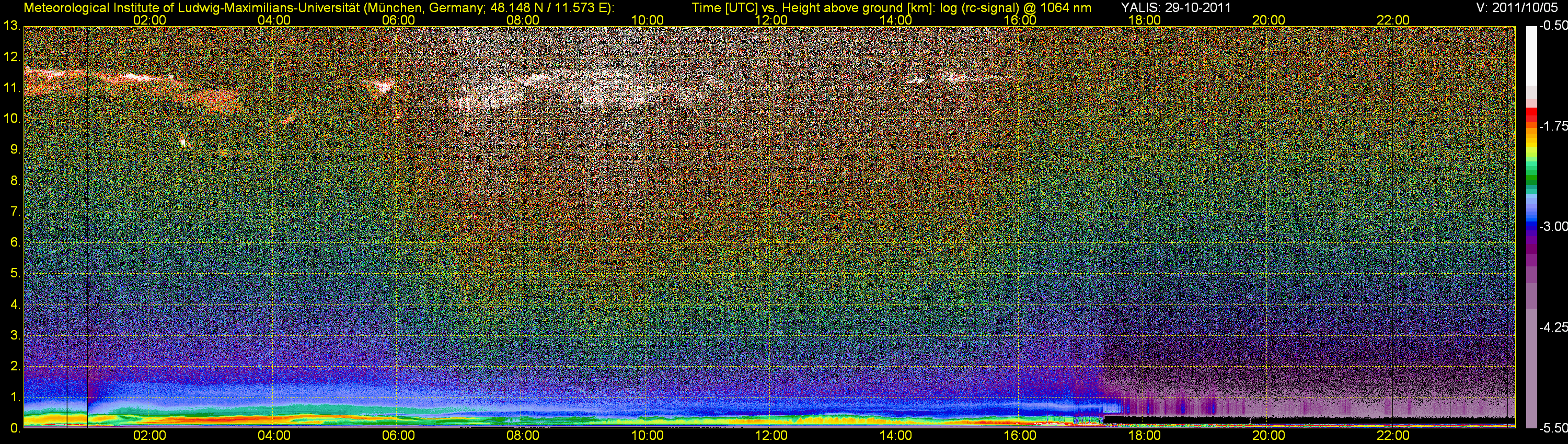Click the 22:00 label on top time axis
This screenshot has height=444, width=1568.
point(1393,20)
